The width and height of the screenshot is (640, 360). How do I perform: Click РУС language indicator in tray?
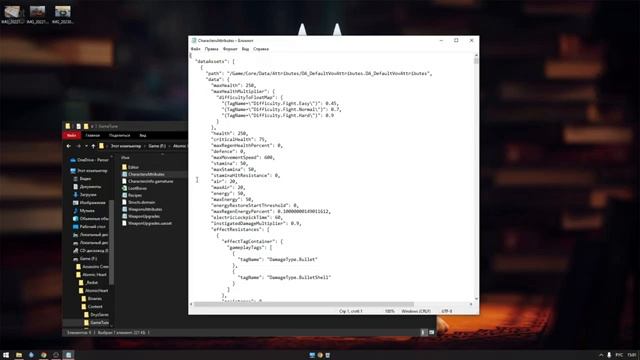[619, 355]
